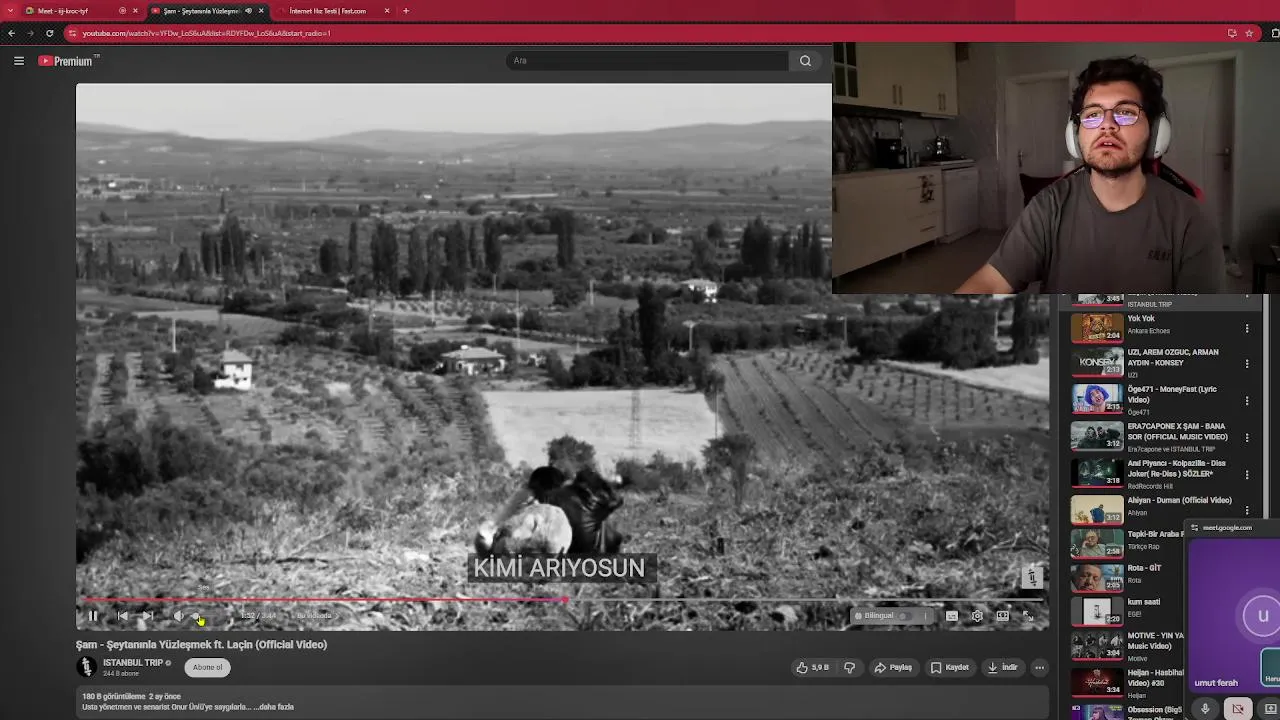Open the install/cast icon in address bar
This screenshot has height=720, width=1280.
(x=1232, y=33)
